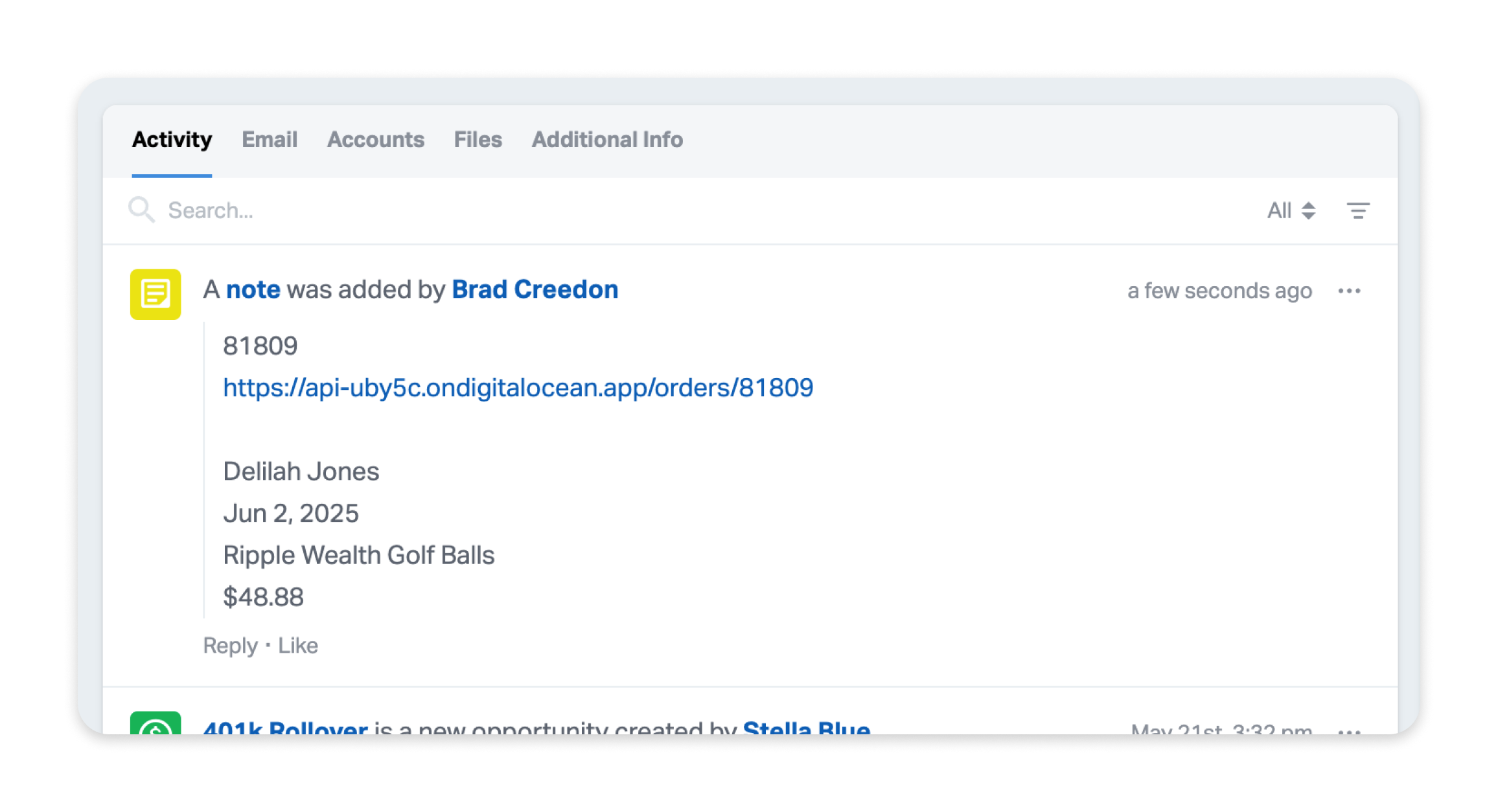Screen dimensions: 1498x812
Task: Select the Files tab
Action: tap(478, 140)
